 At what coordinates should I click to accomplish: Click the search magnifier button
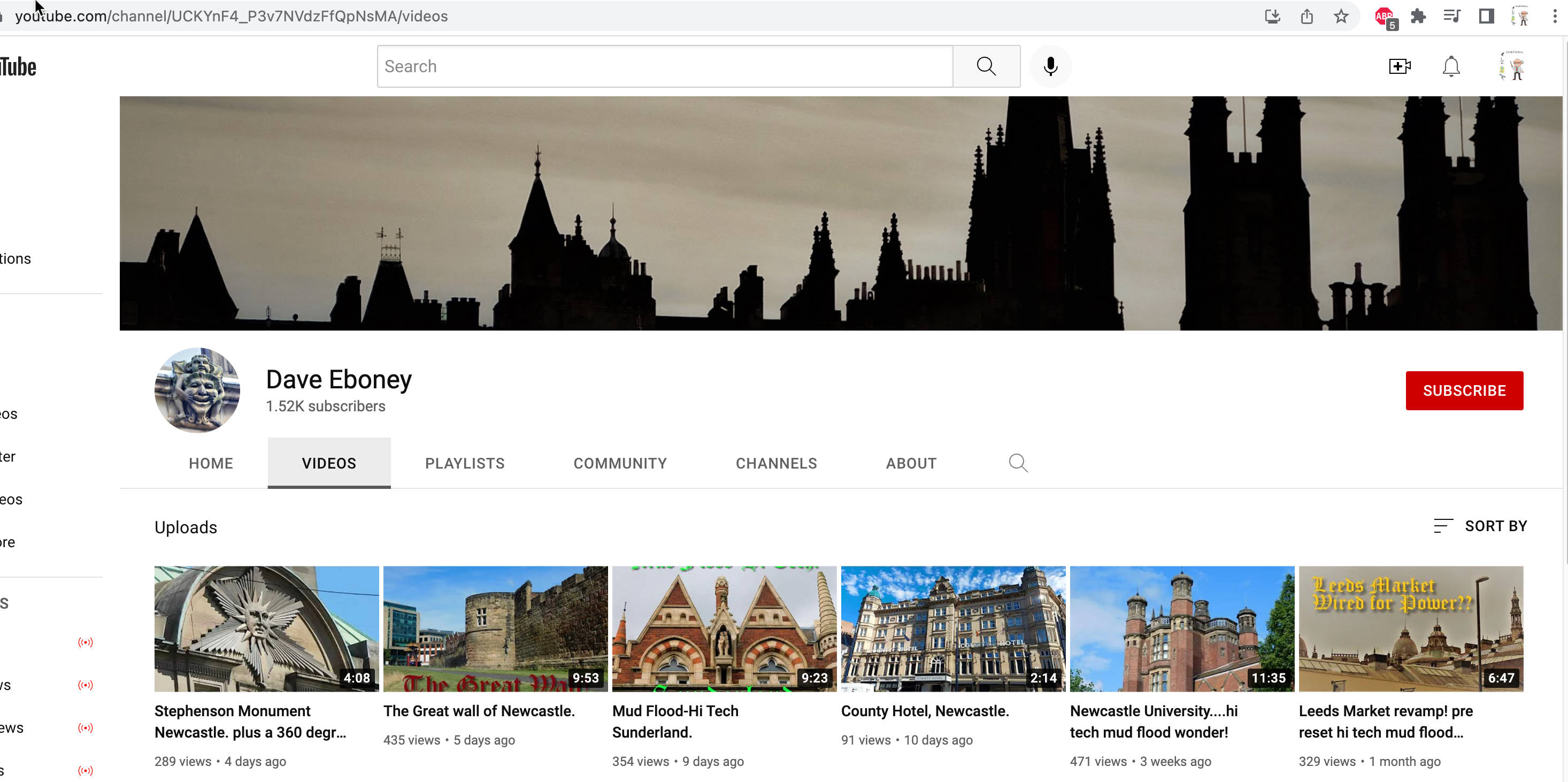(x=986, y=66)
